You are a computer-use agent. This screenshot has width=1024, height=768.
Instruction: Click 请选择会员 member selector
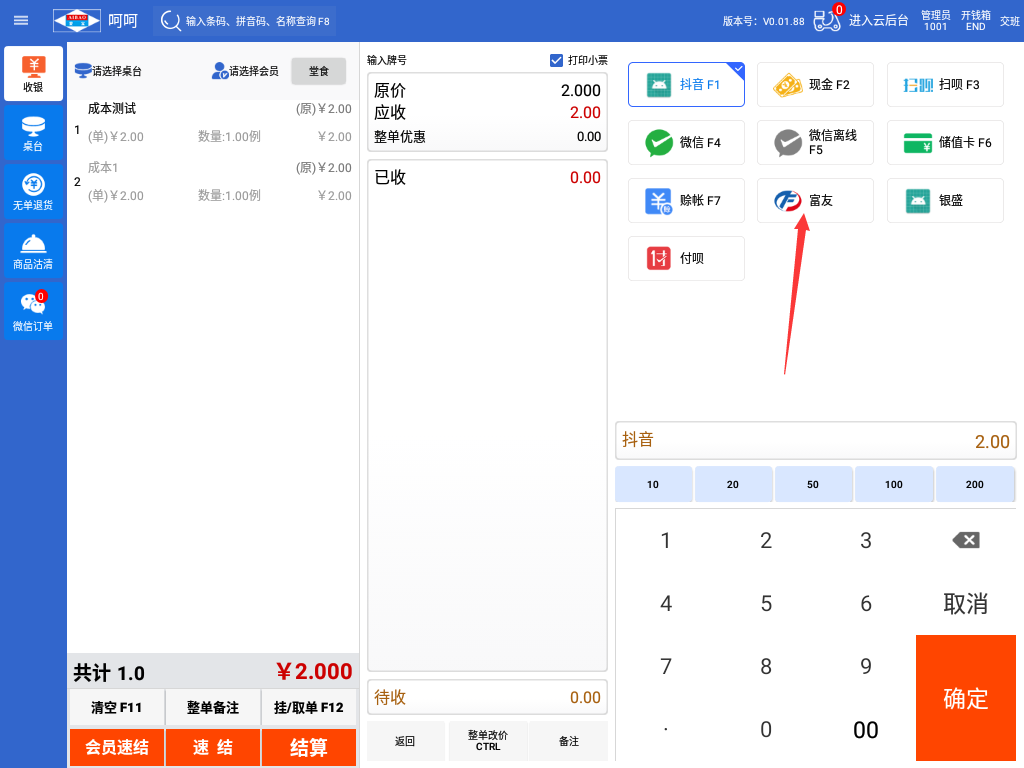246,71
